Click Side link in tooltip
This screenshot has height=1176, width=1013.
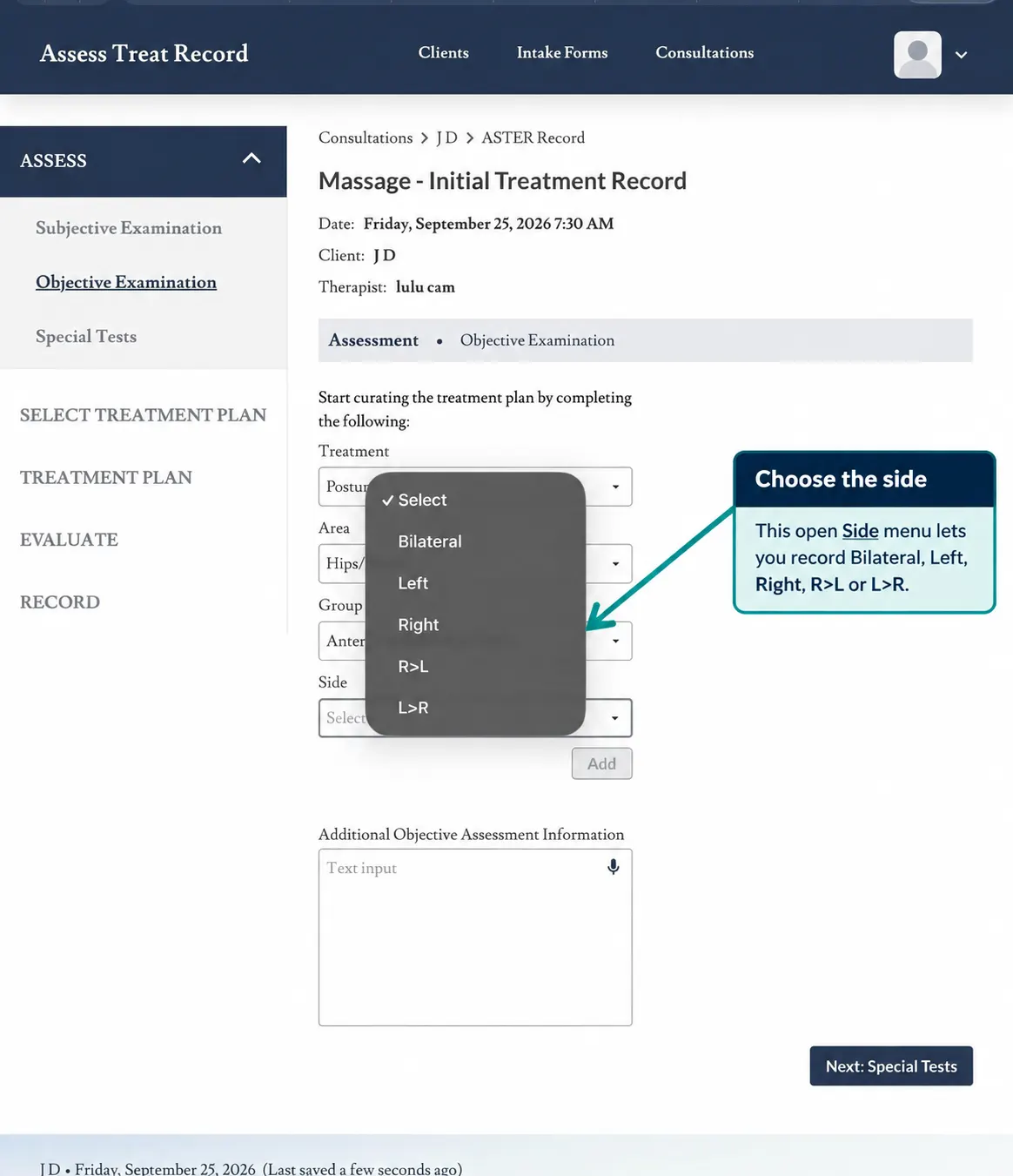(860, 531)
